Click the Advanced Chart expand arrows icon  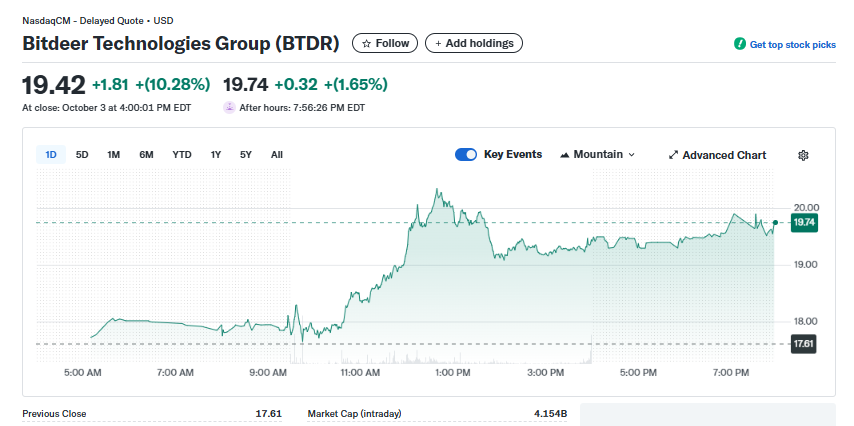(674, 155)
